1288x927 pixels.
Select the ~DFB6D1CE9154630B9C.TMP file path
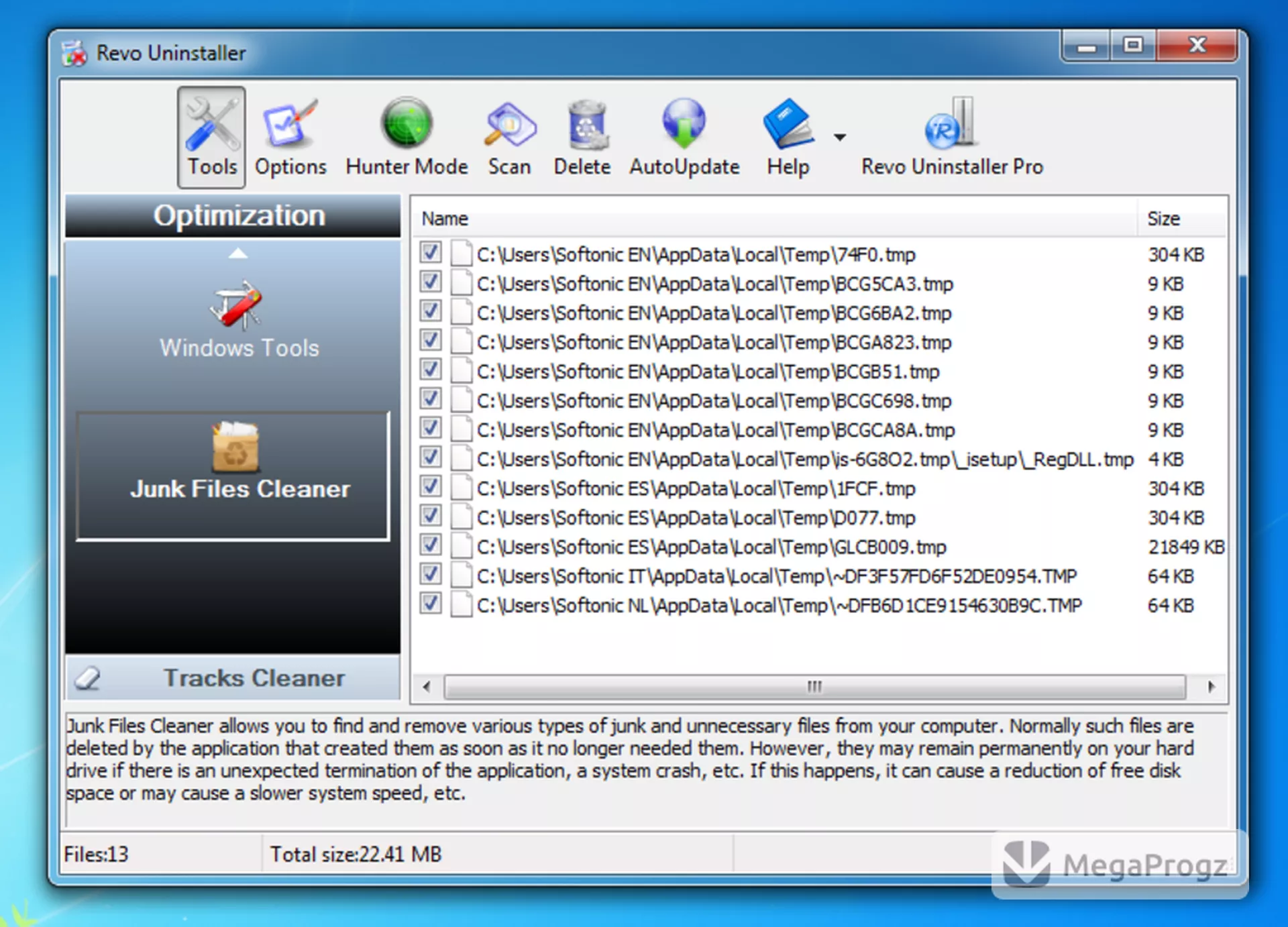tap(779, 606)
